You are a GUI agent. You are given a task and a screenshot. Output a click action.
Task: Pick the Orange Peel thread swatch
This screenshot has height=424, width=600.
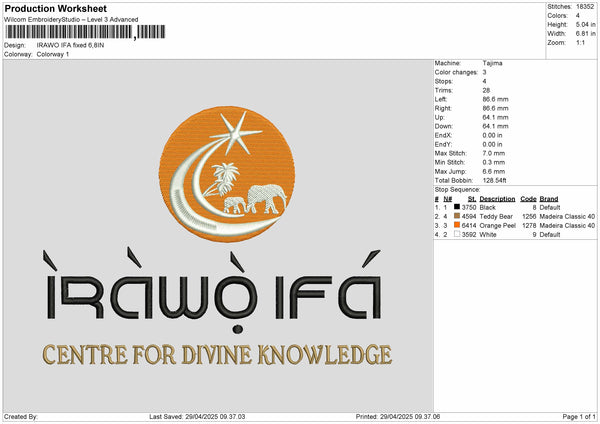click(x=457, y=225)
